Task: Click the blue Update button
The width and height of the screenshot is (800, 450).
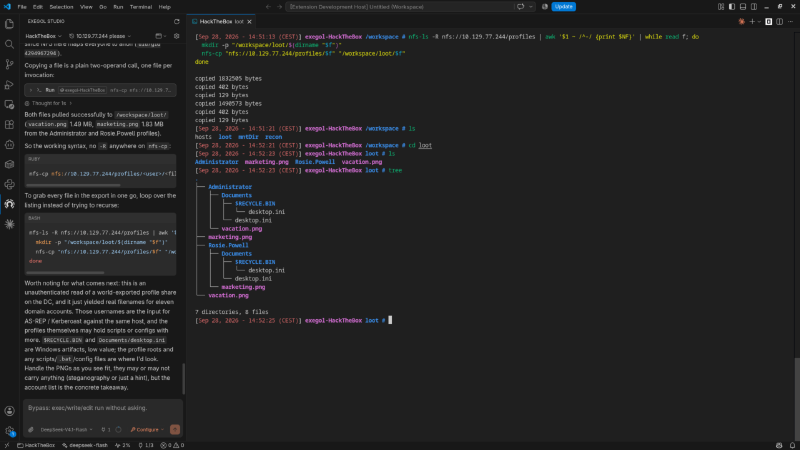Action: pos(564,7)
